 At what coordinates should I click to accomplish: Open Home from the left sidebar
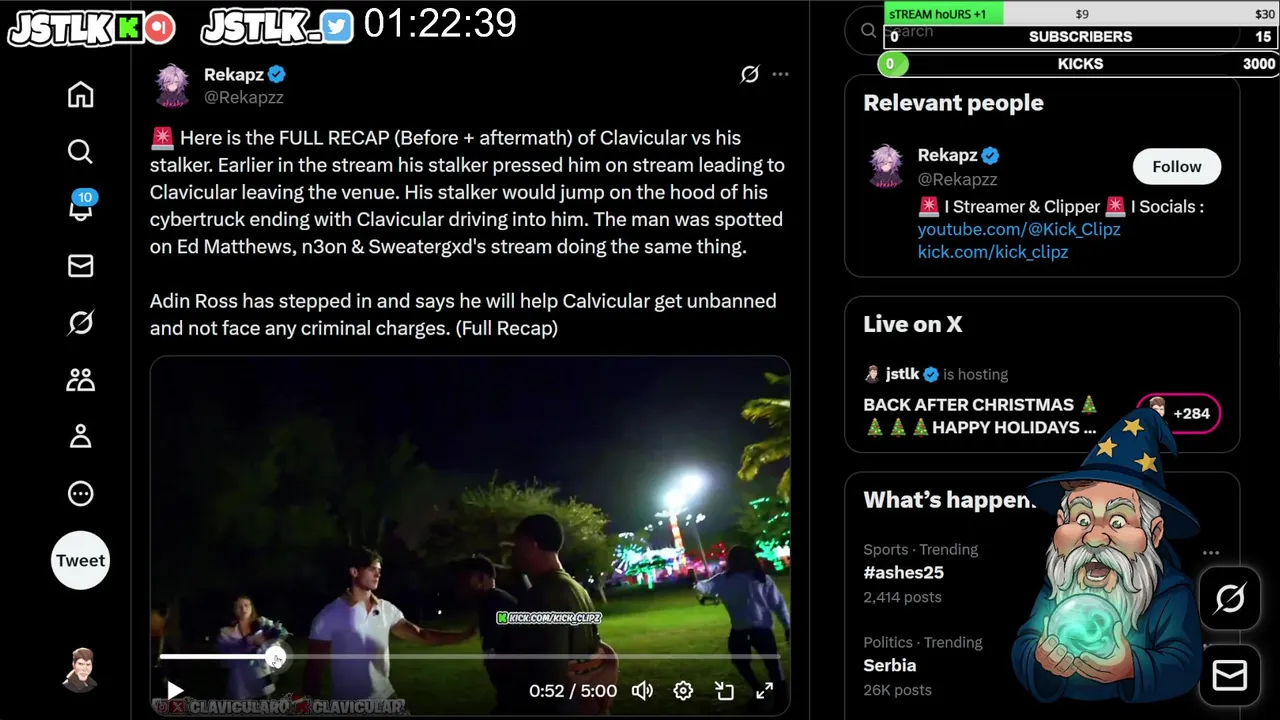80,94
